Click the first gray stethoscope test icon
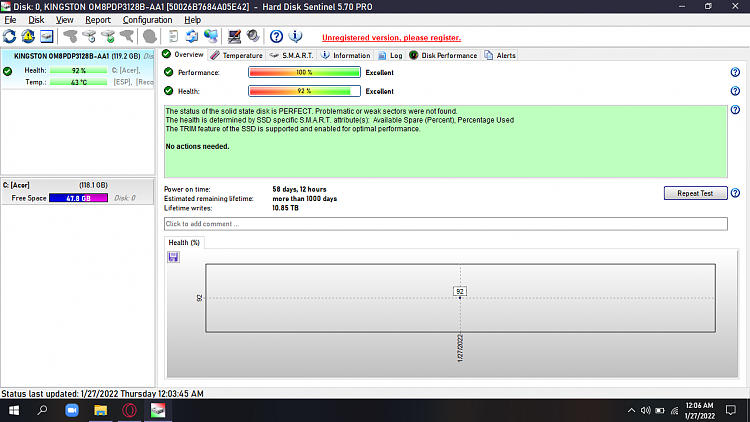 pyautogui.click(x=71, y=36)
